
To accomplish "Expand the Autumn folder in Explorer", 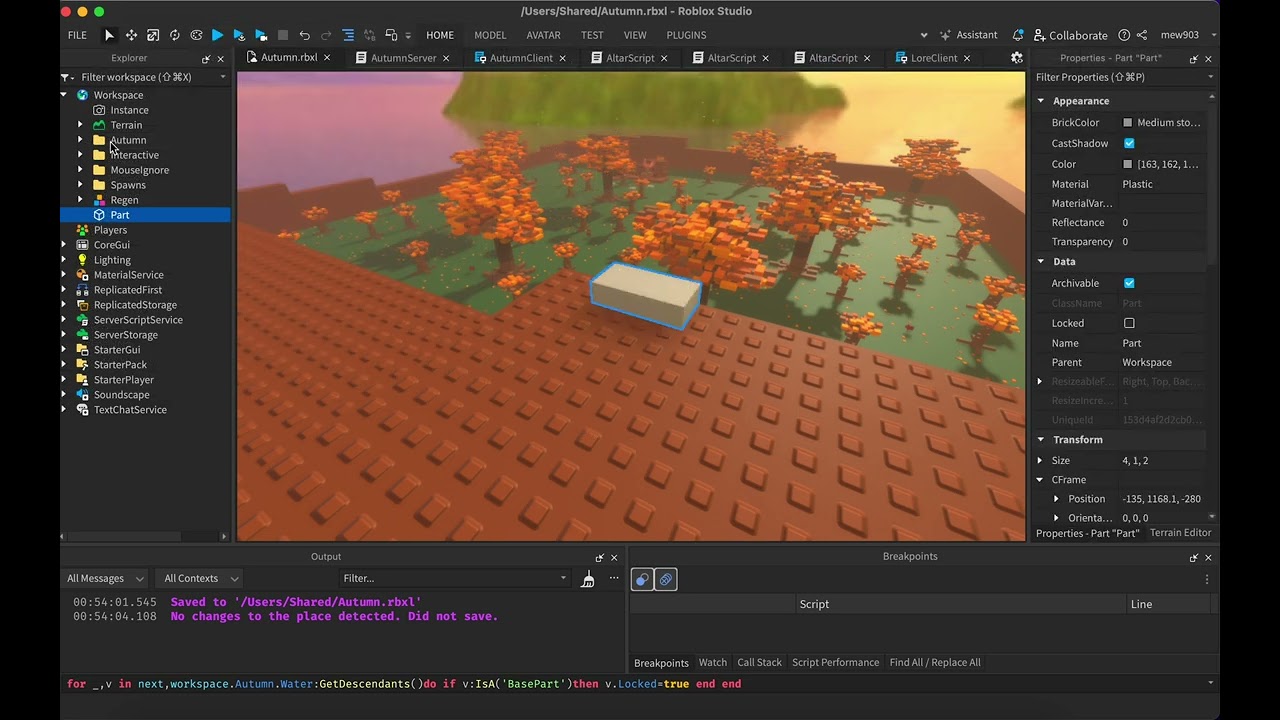I will (x=80, y=140).
